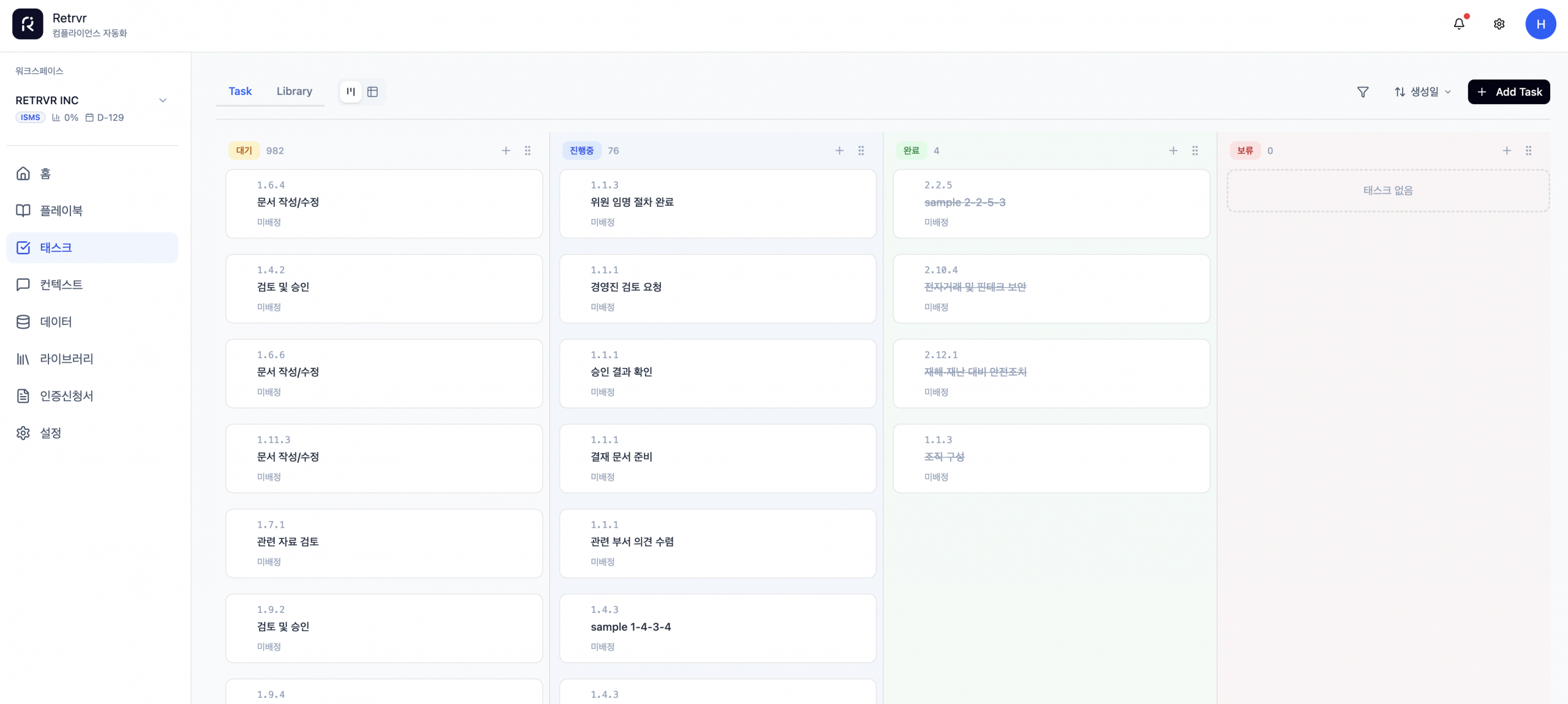This screenshot has width=1568, height=704.
Task: Click the gear icon in the header
Action: [1499, 24]
